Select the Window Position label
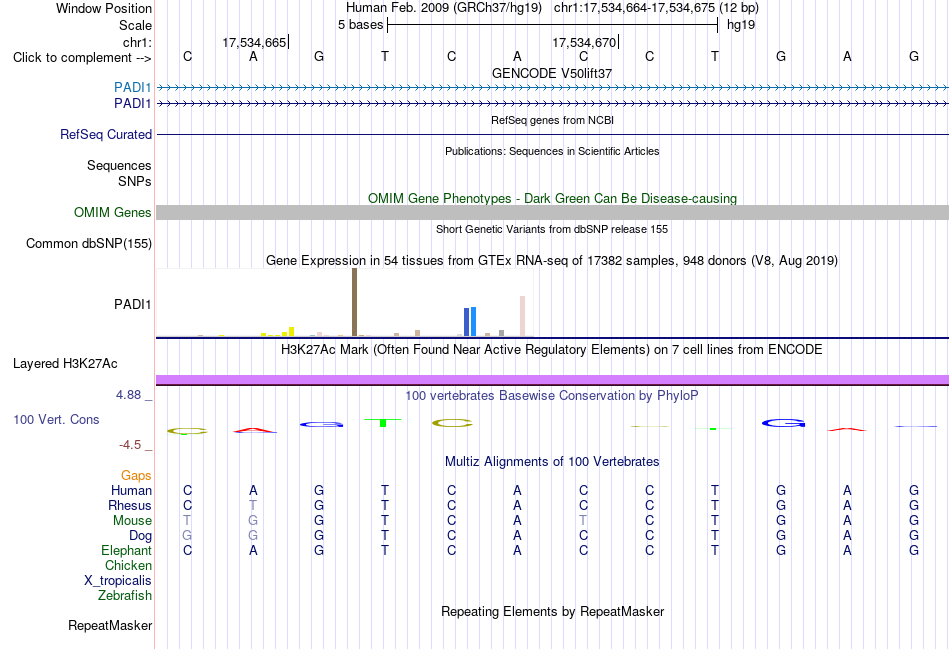 [104, 8]
